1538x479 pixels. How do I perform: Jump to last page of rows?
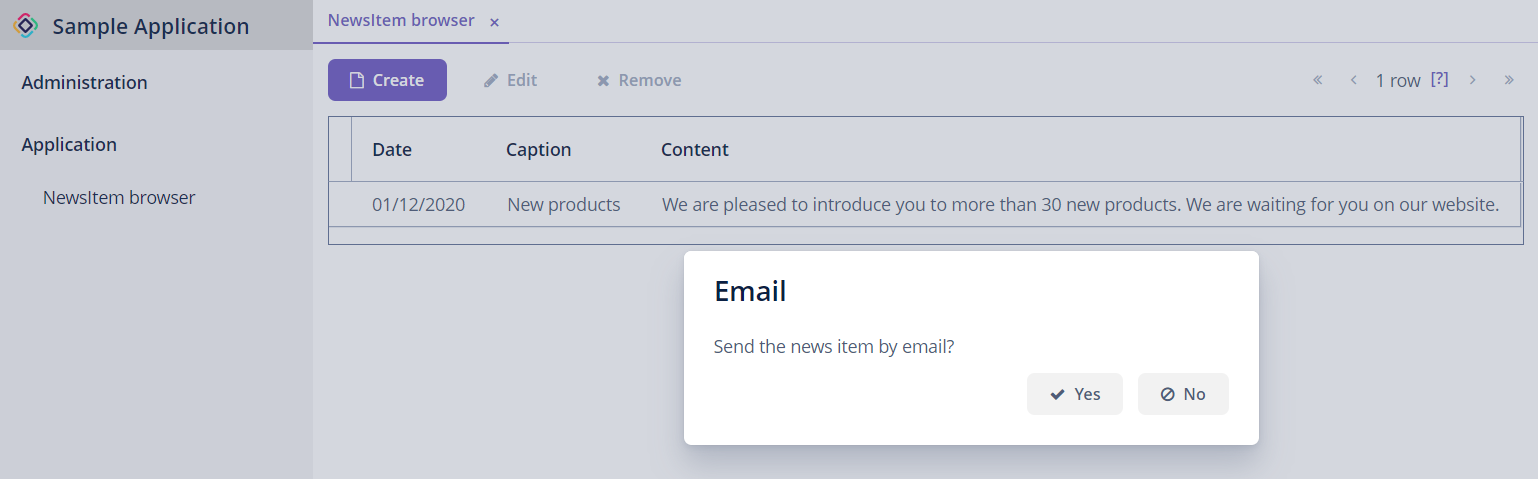1509,80
